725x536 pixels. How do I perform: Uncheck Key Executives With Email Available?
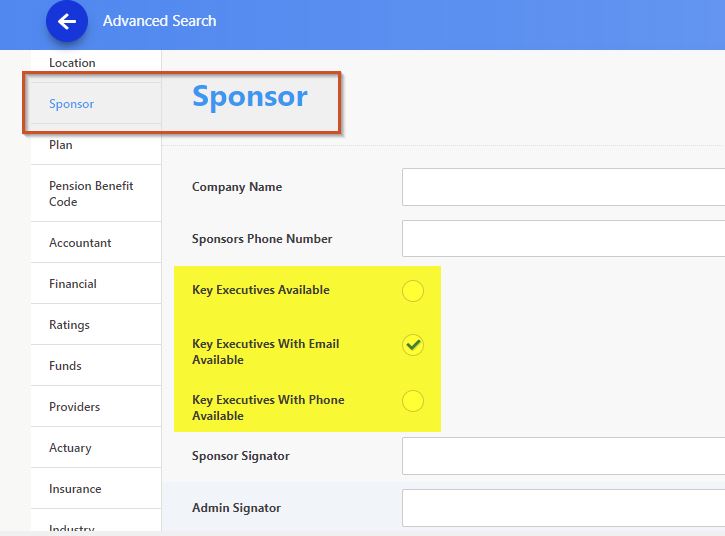tap(413, 345)
